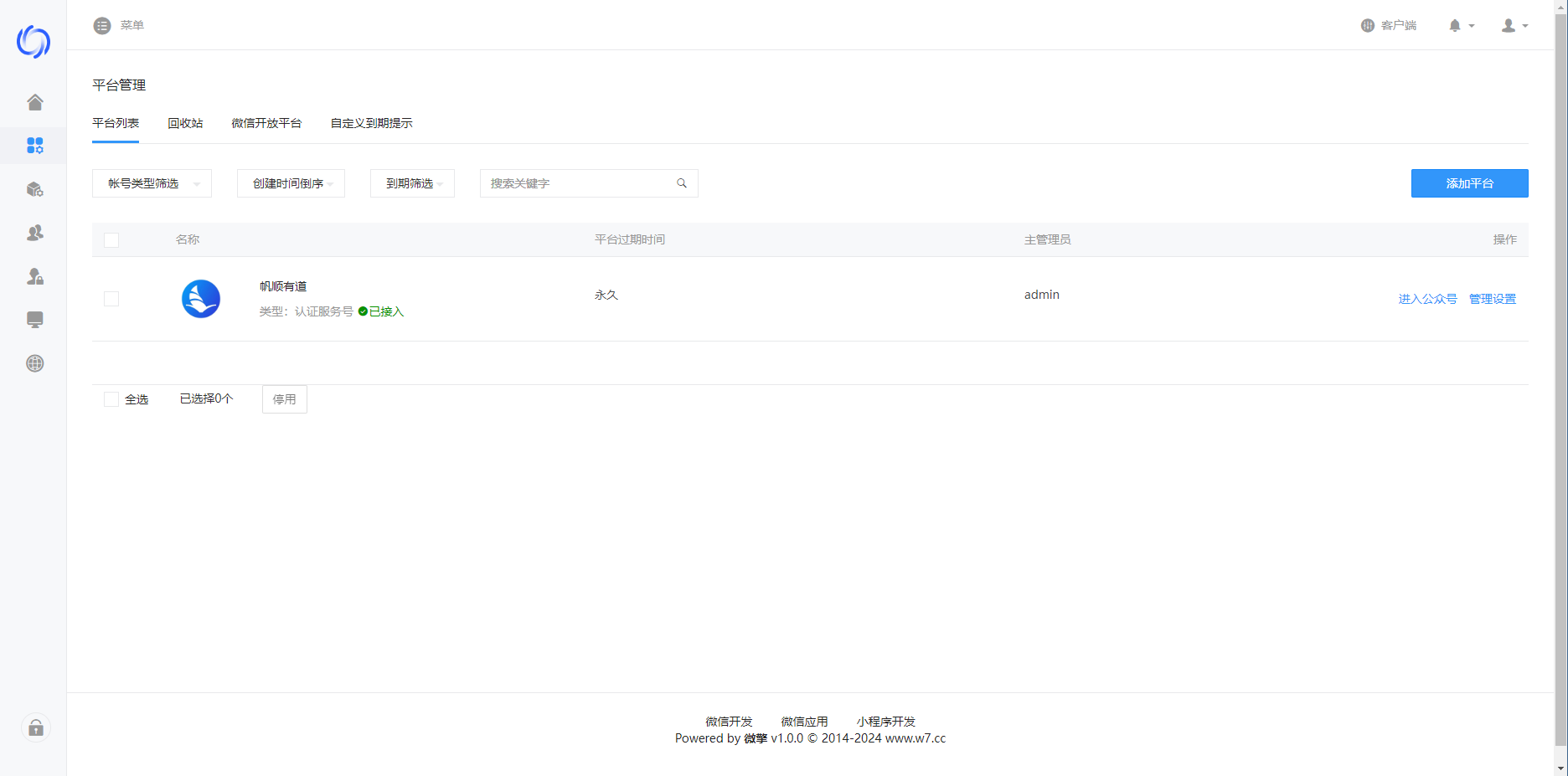The height and width of the screenshot is (776, 1568).
Task: Toggle the 全选 checkbox at bottom
Action: tap(111, 399)
